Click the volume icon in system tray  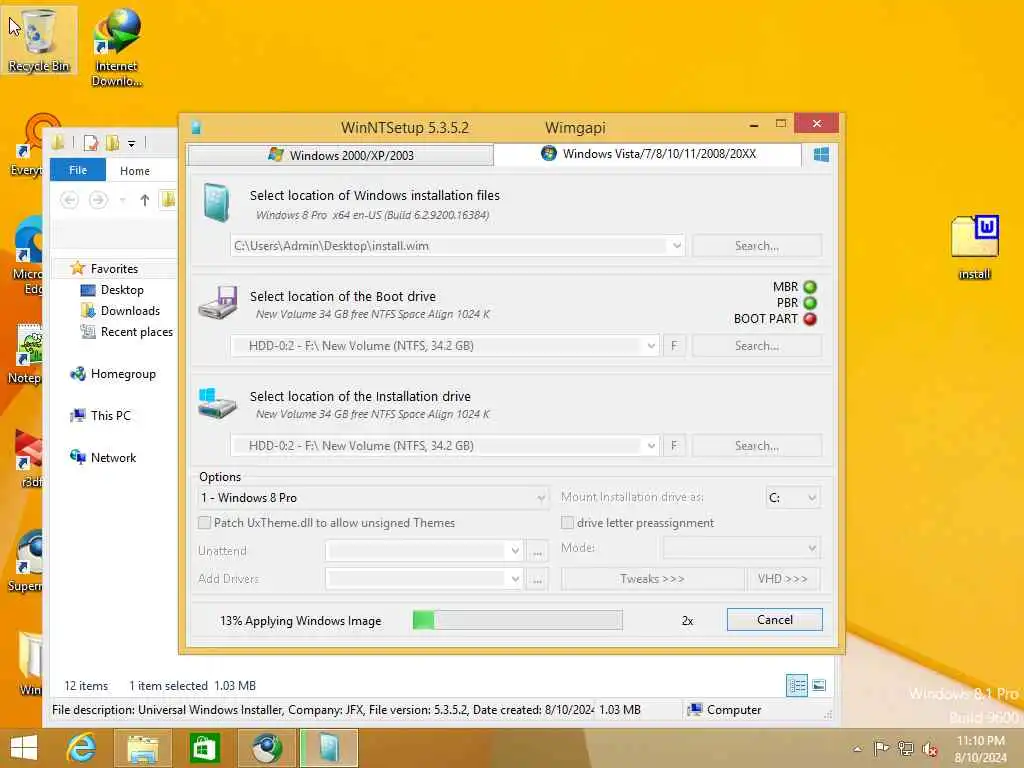click(929, 749)
